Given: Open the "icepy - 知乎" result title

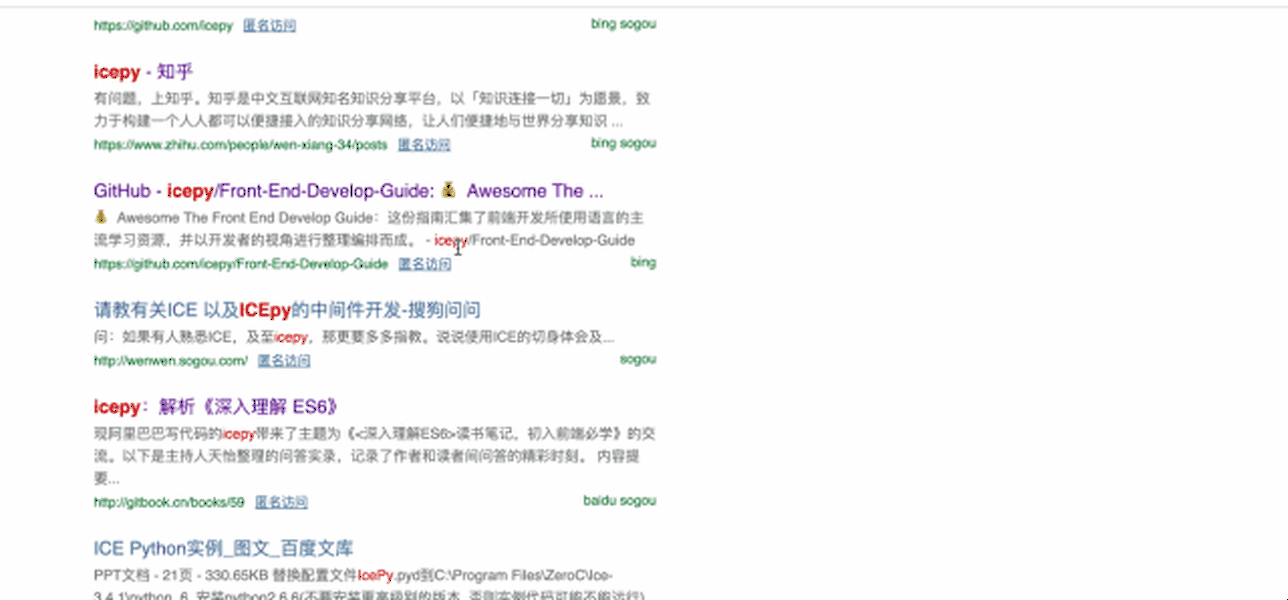Looking at the screenshot, I should [x=142, y=72].
